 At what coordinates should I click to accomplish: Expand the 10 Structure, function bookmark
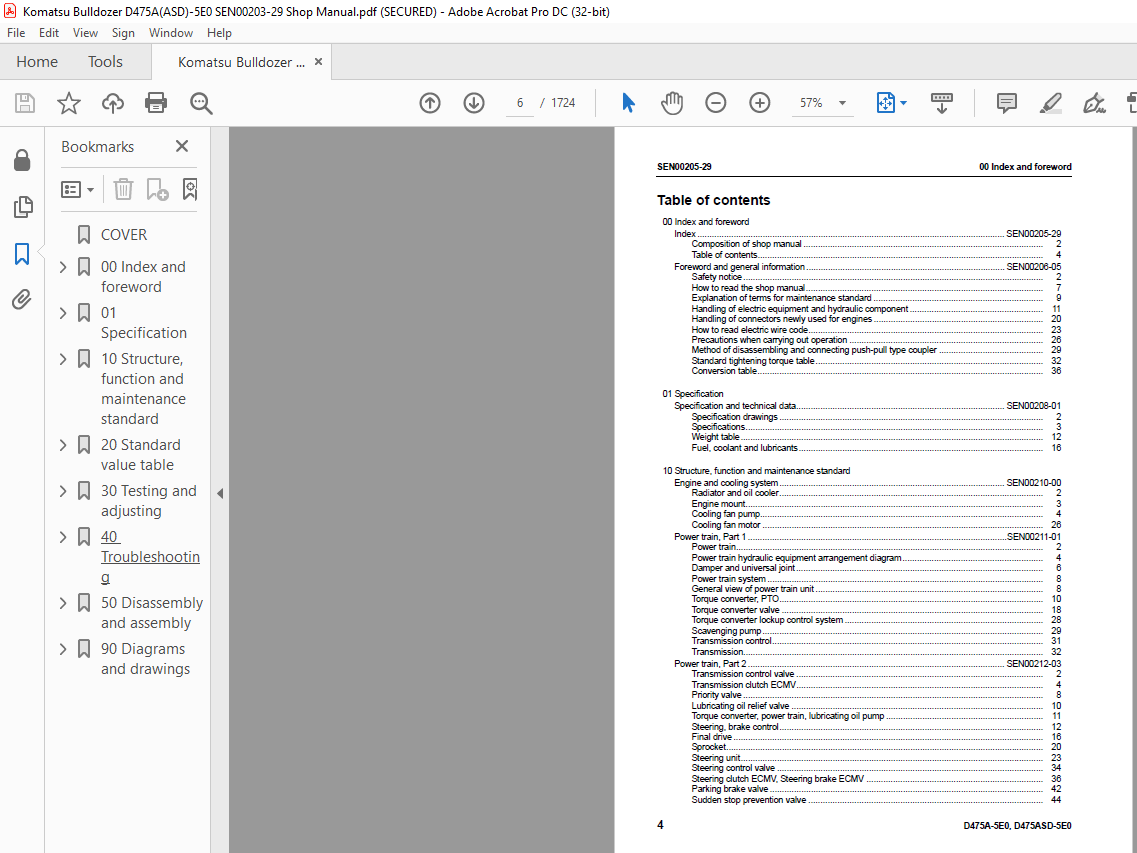tap(63, 359)
